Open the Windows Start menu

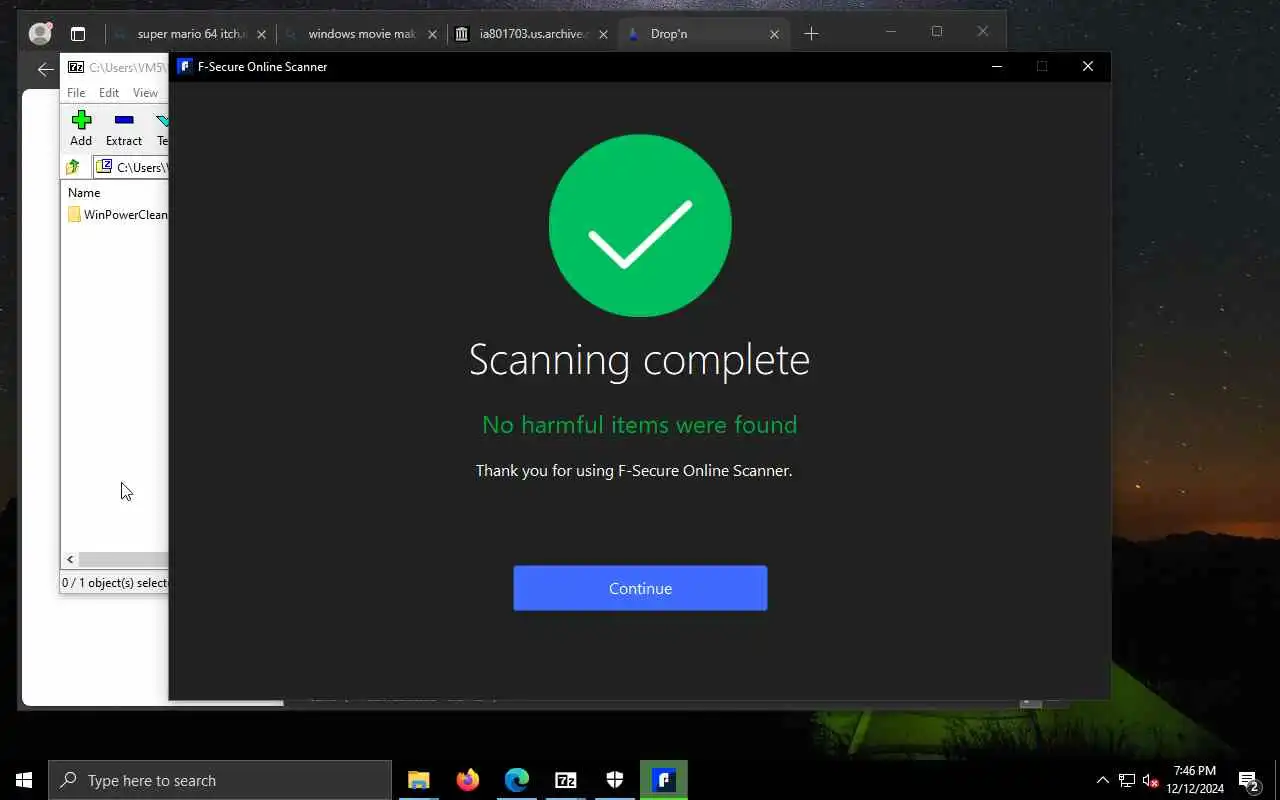click(x=24, y=780)
